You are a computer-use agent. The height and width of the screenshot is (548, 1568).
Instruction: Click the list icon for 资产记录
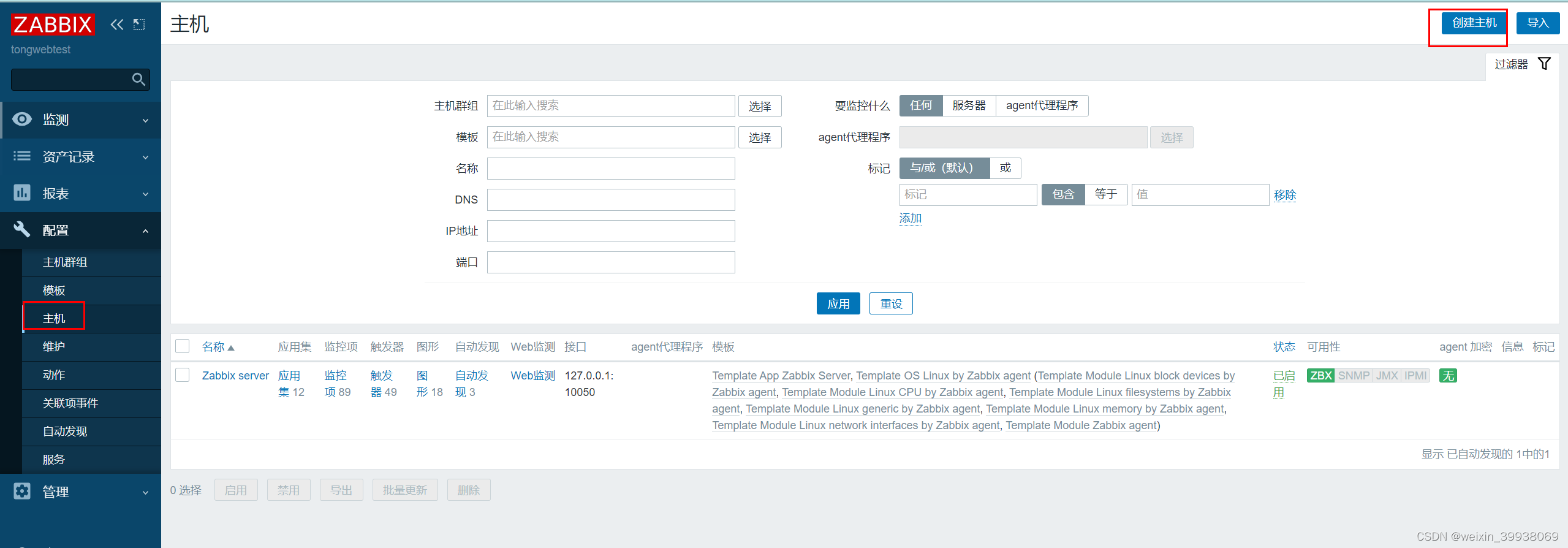[x=22, y=156]
